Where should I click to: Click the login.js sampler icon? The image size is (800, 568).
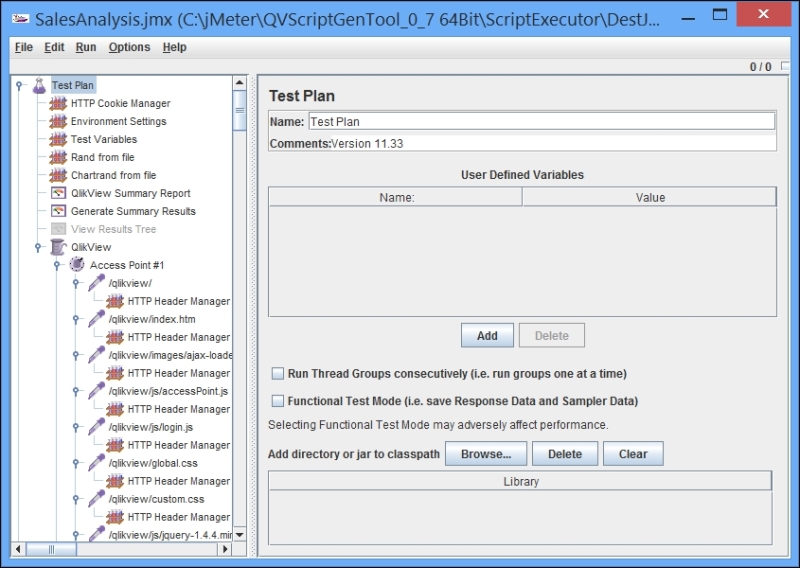point(96,427)
